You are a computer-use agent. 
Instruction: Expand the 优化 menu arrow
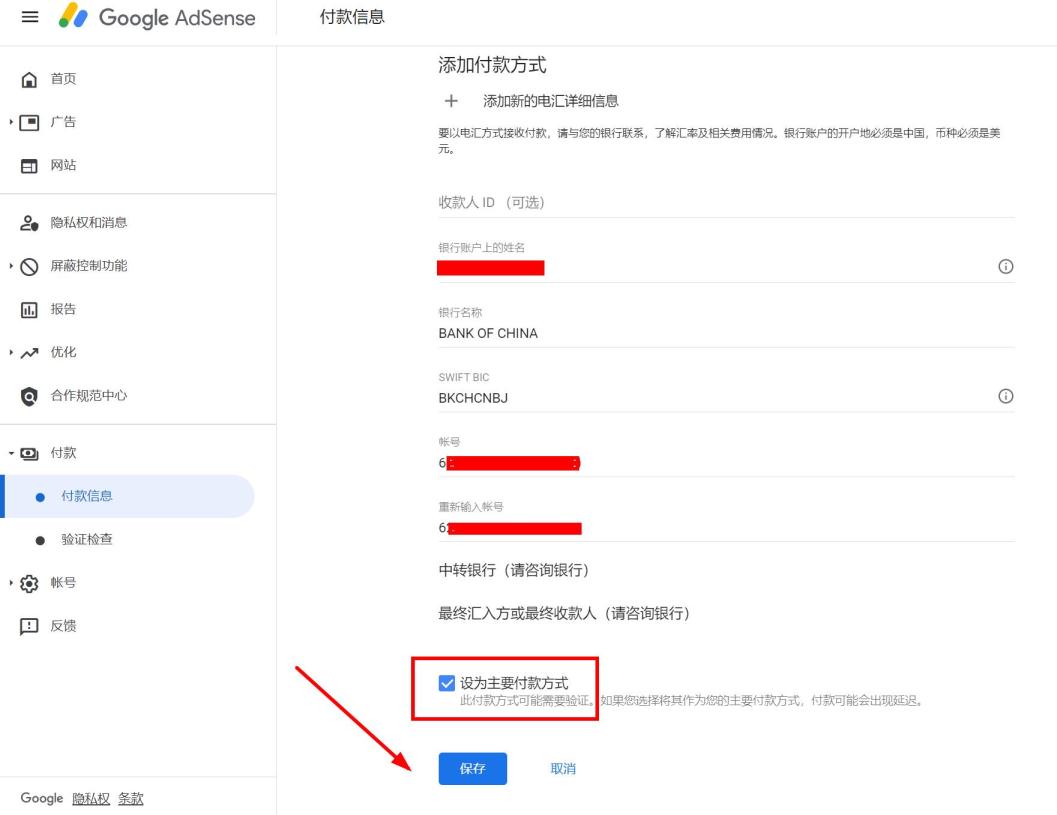point(11,352)
